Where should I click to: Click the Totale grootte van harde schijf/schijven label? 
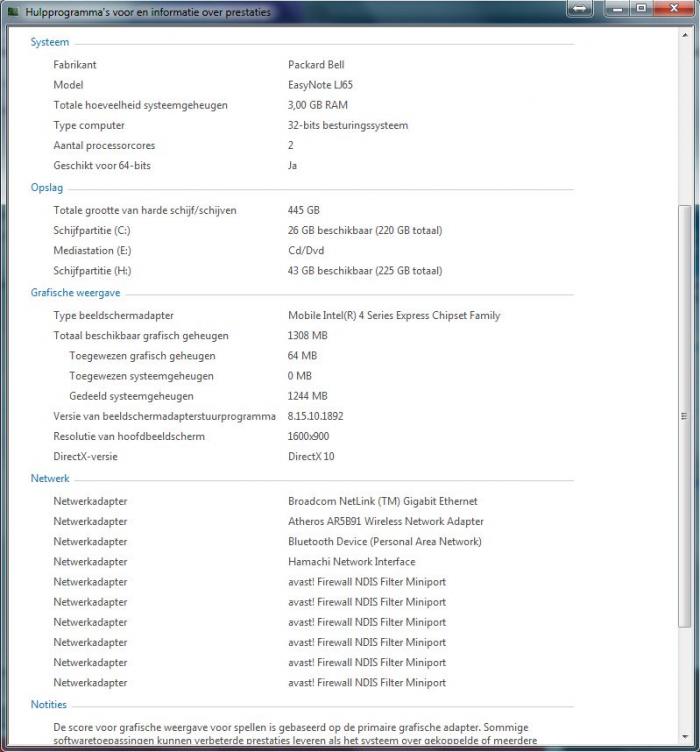145,210
